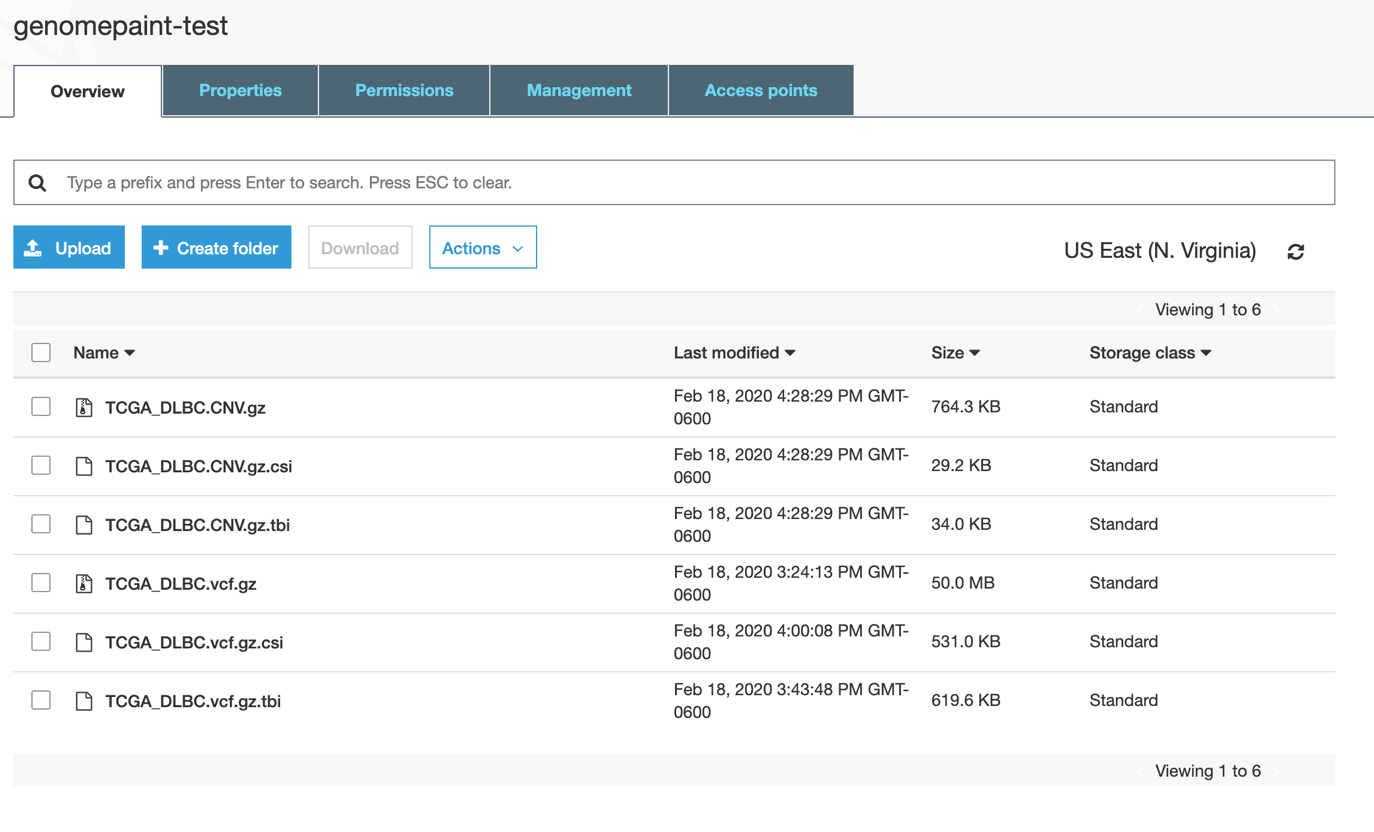Open the TCGA_DLBC.CNV.gz file link
Screen dimensions: 1374x832
[x=185, y=408]
